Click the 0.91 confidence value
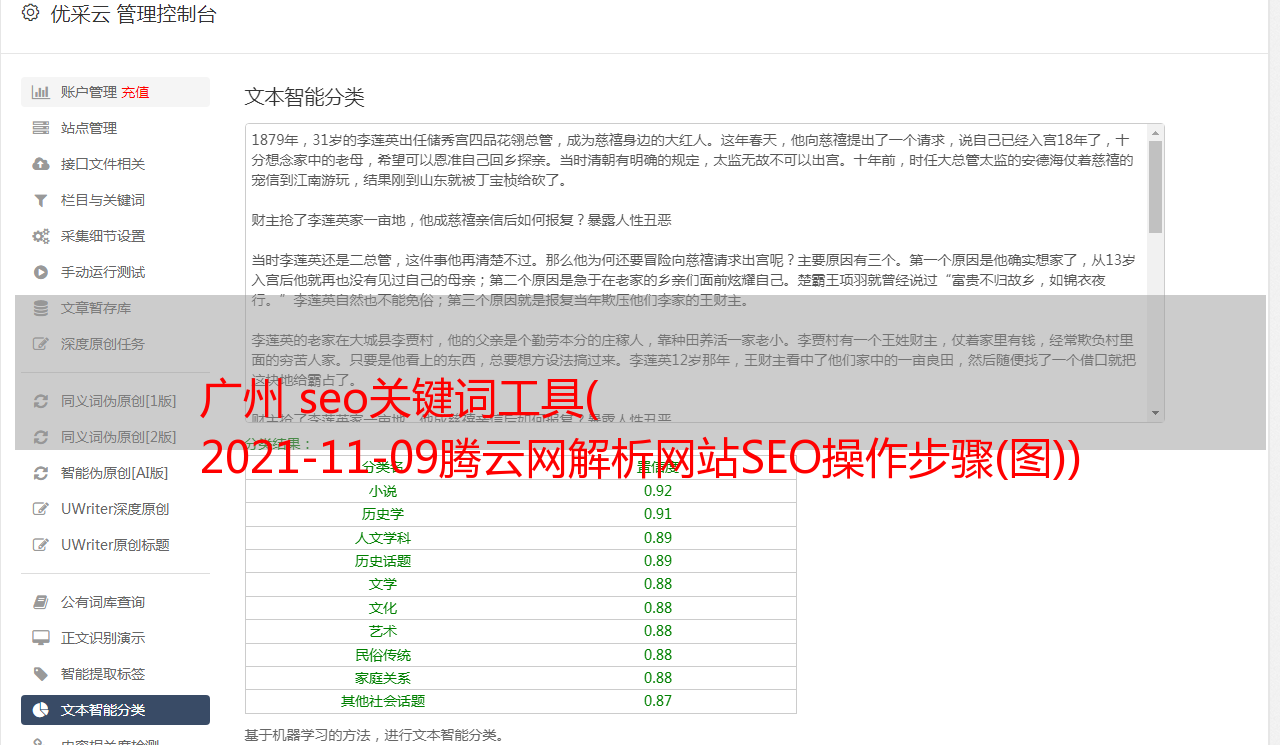Screen dimensions: 1280x745 coord(658,514)
